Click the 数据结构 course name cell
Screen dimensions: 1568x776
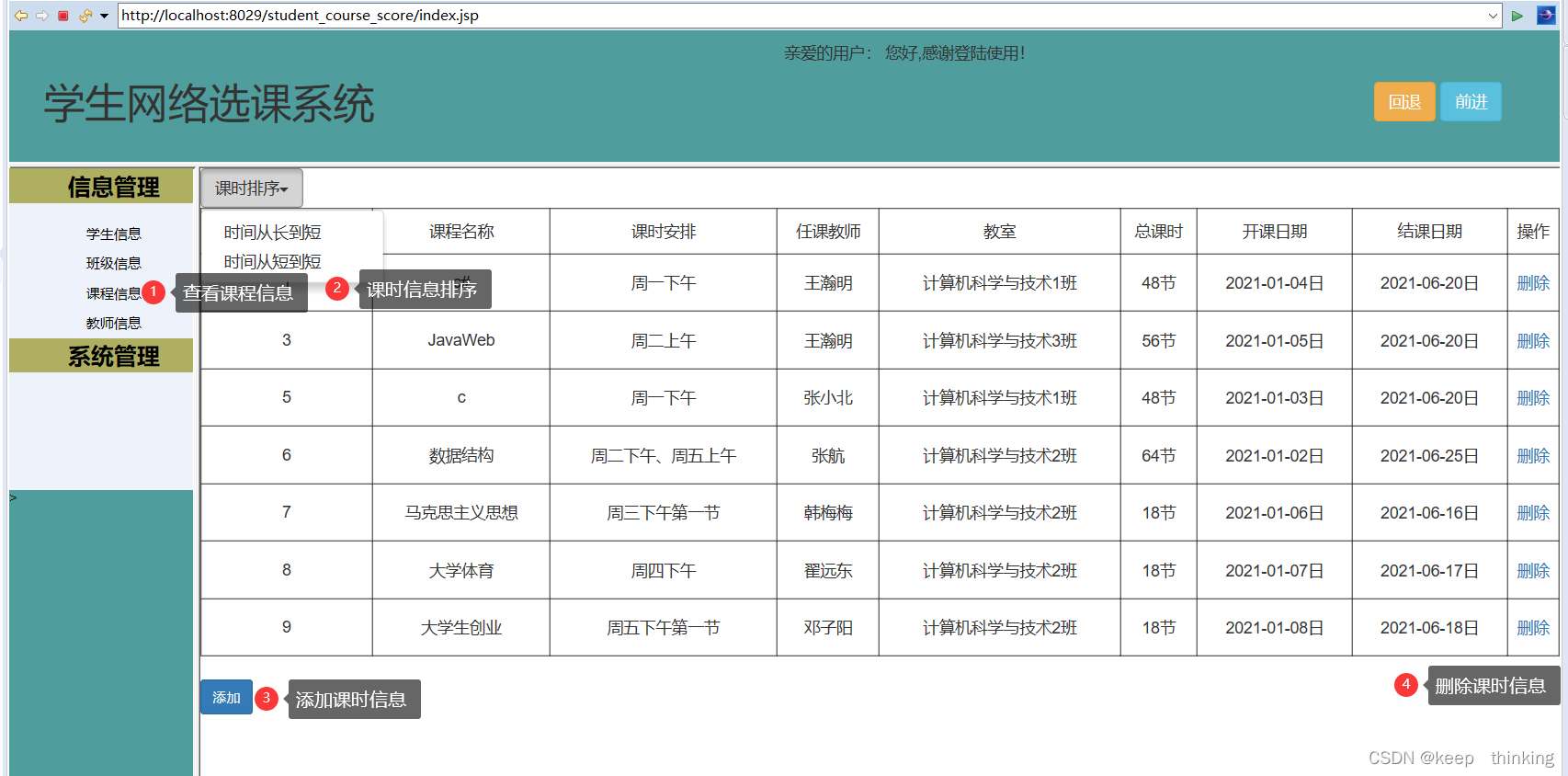tap(461, 455)
